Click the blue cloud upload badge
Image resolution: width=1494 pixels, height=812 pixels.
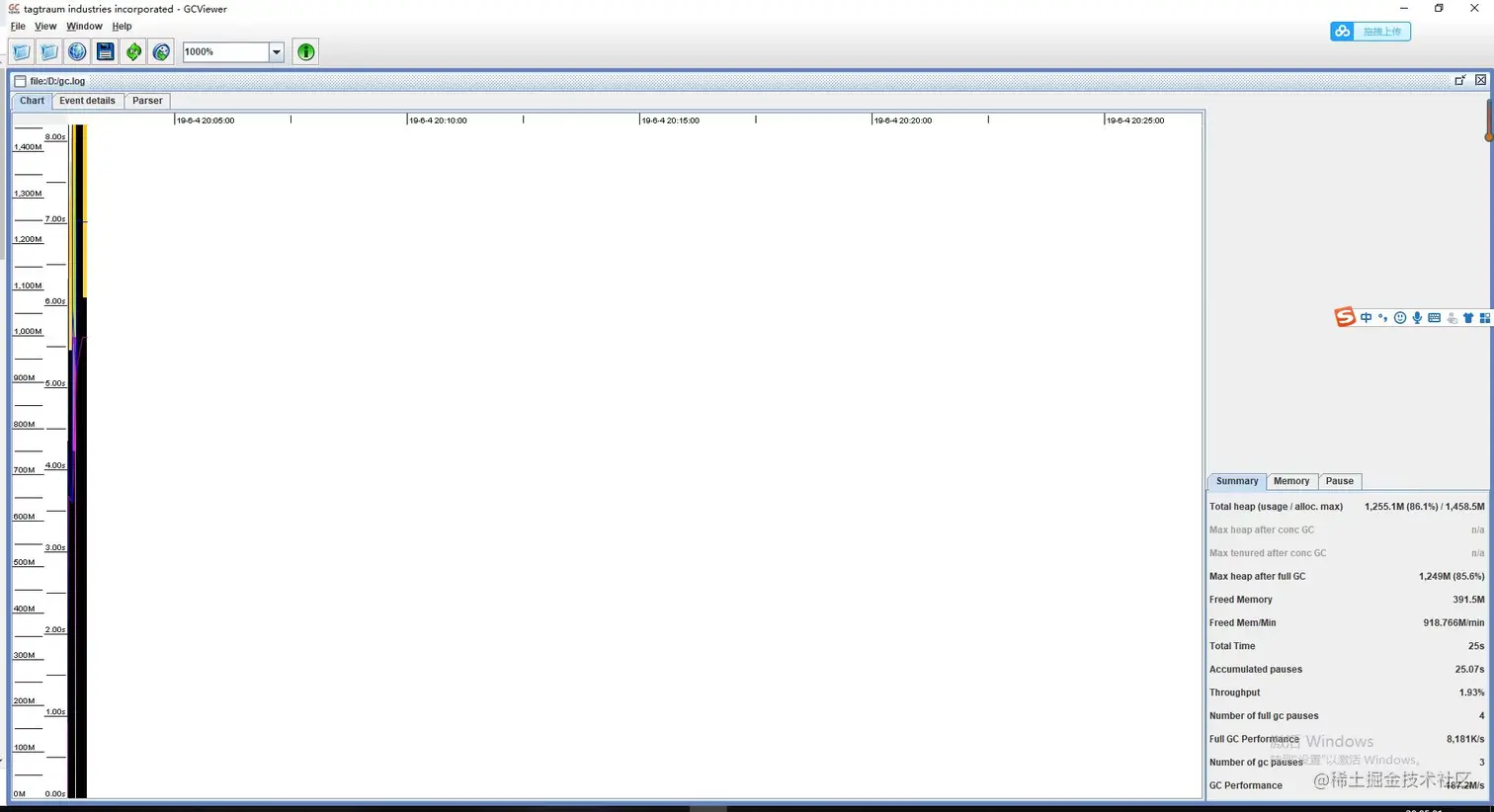click(x=1370, y=32)
